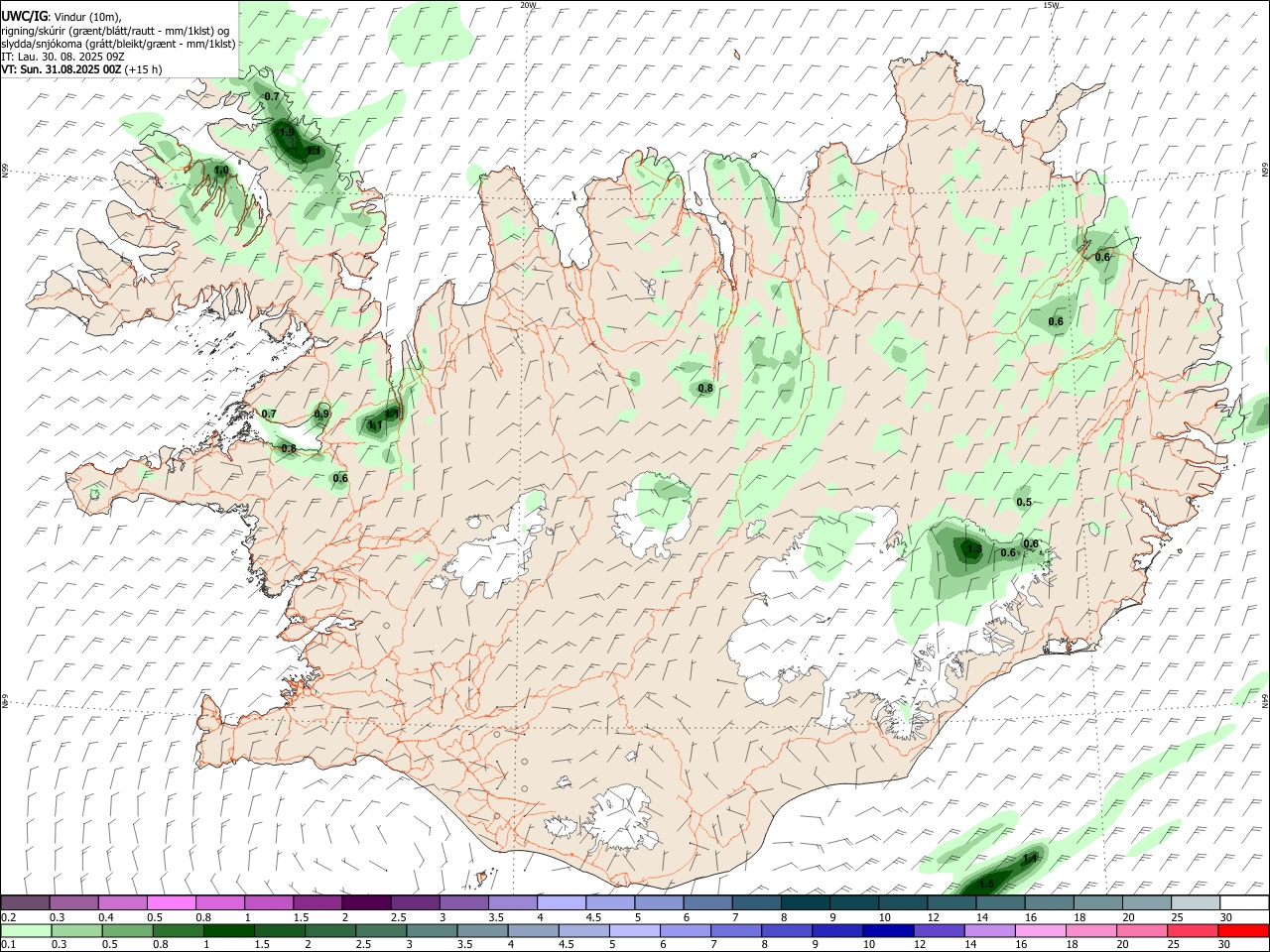Image resolution: width=1270 pixels, height=952 pixels.
Task: Select violet lower swatch between 12 and 14
Action: [940, 930]
